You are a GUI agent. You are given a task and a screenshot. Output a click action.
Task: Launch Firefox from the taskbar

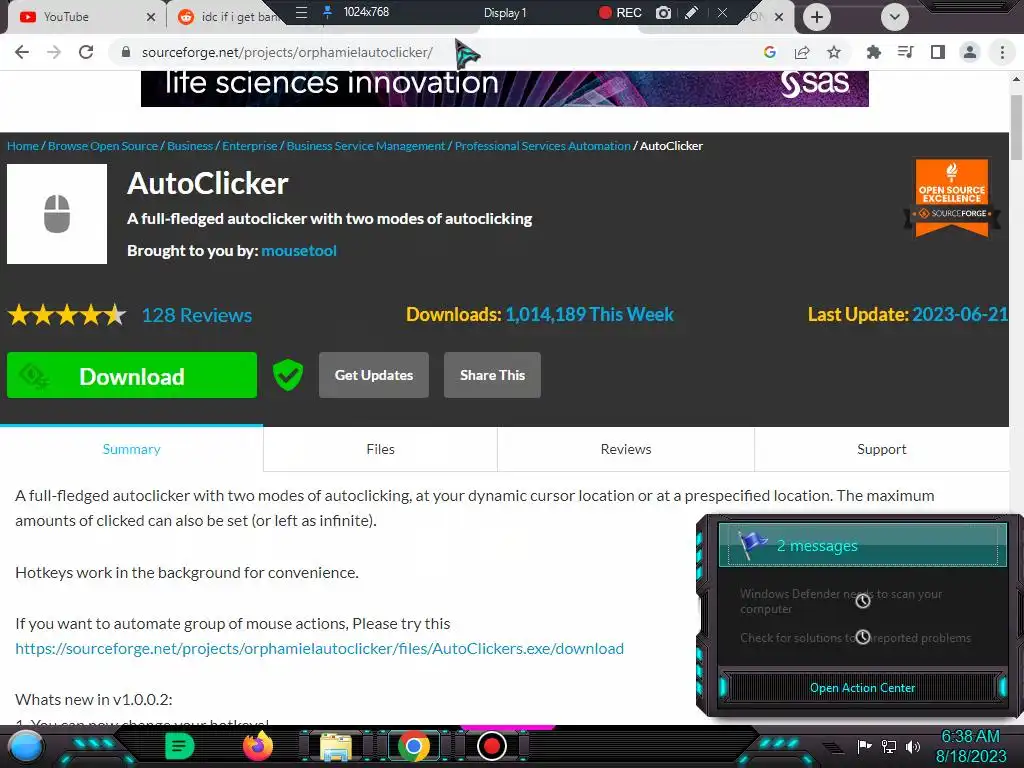point(258,746)
